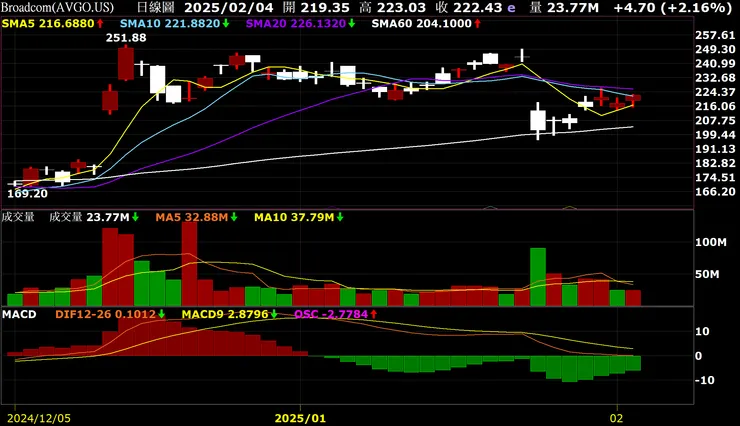740x426 pixels.
Task: Click the high price 223.03
Action: (x=399, y=8)
